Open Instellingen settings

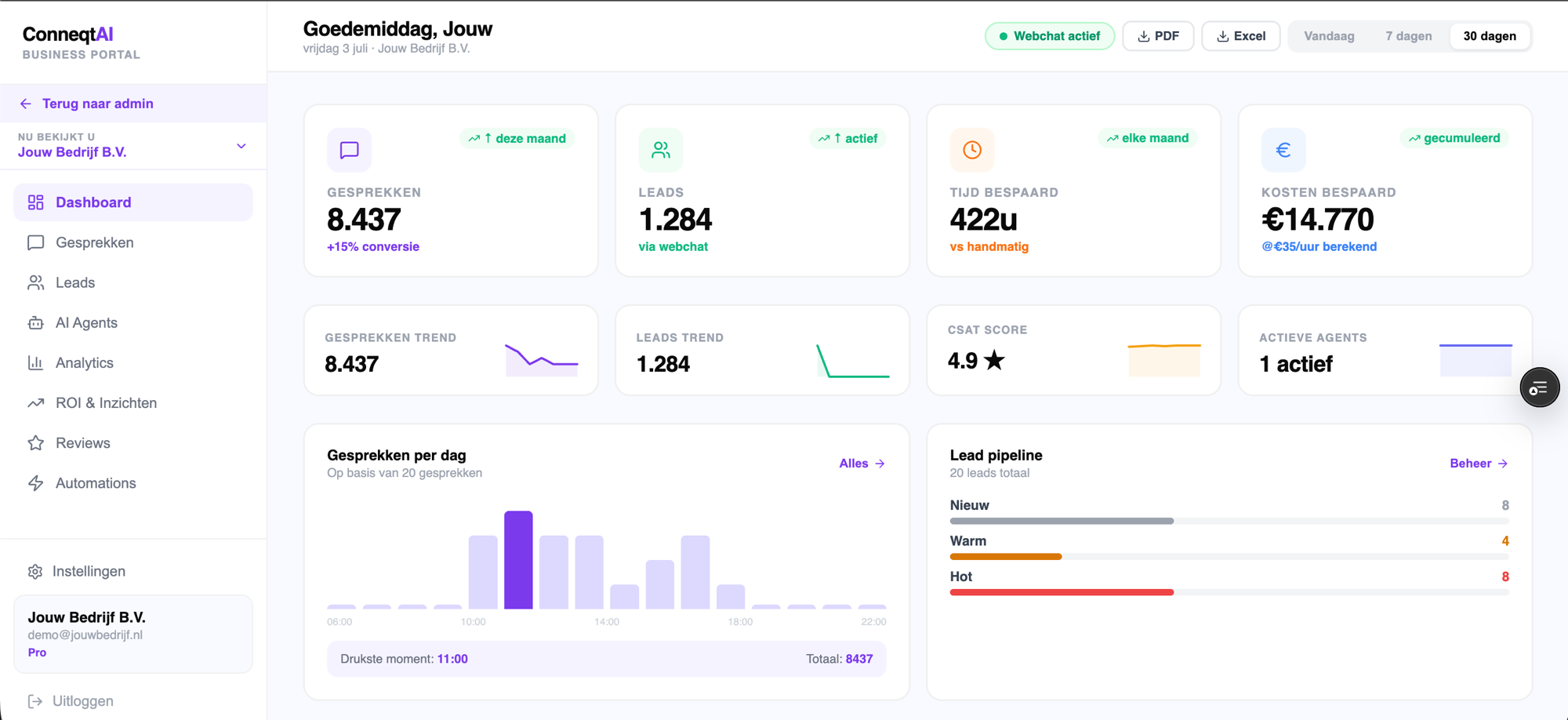(133, 572)
